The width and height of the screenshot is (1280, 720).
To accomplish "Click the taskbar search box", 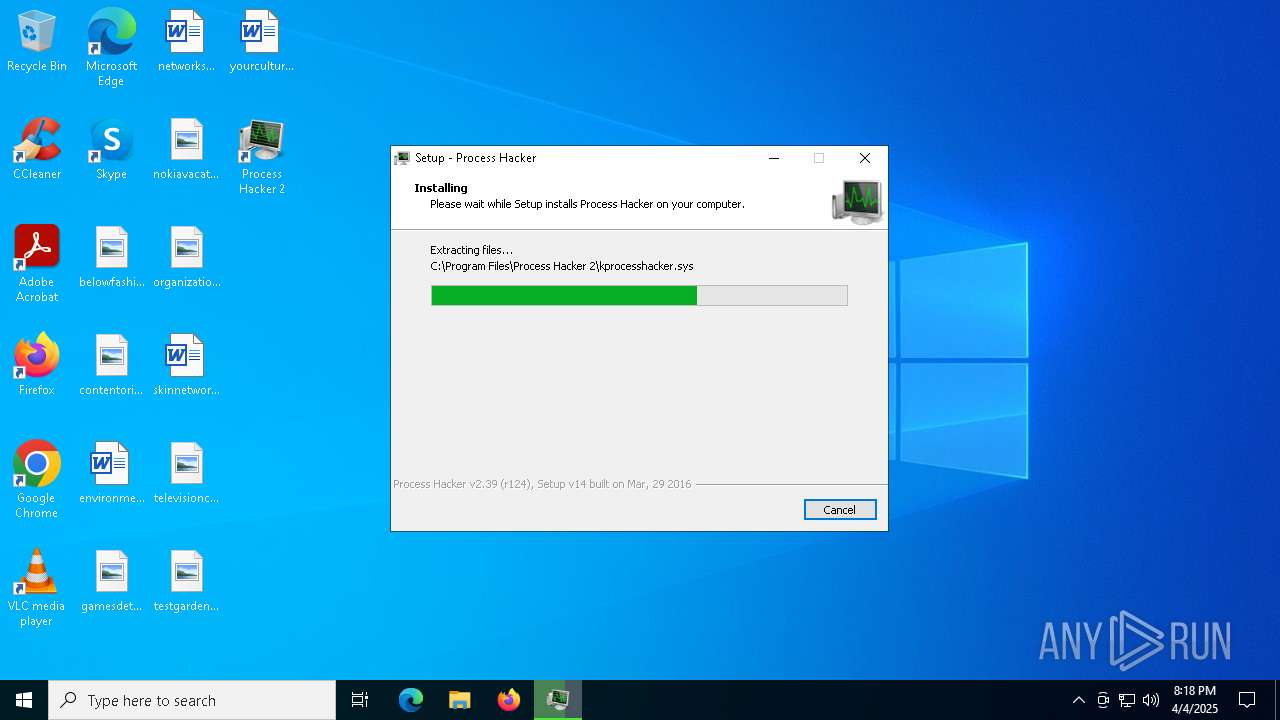I will 192,700.
